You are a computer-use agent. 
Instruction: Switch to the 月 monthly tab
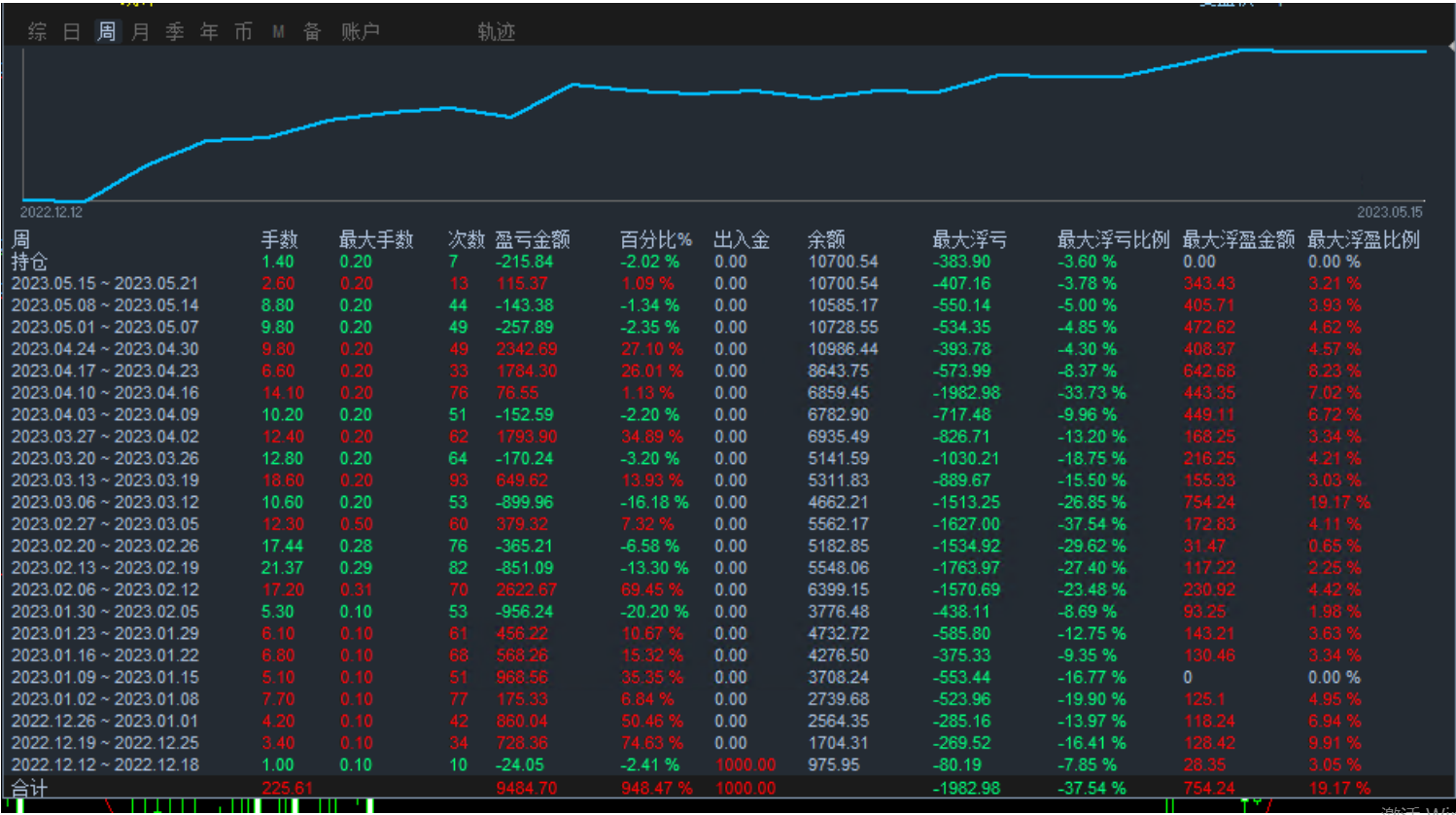pyautogui.click(x=140, y=31)
